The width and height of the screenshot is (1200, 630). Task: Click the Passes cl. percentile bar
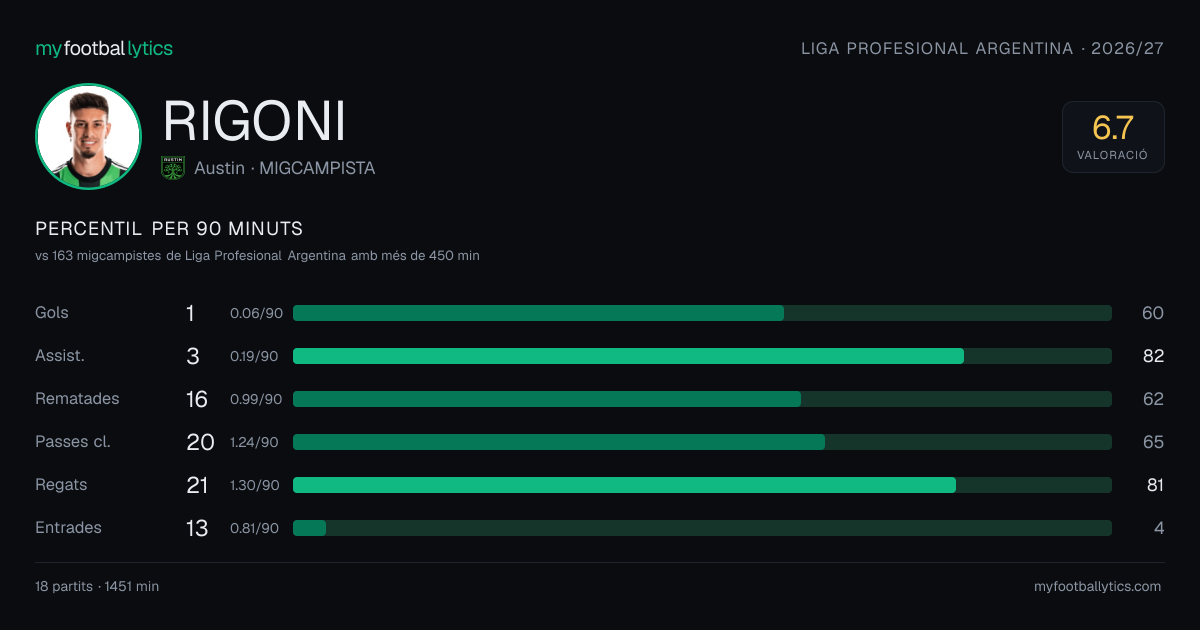(x=702, y=442)
